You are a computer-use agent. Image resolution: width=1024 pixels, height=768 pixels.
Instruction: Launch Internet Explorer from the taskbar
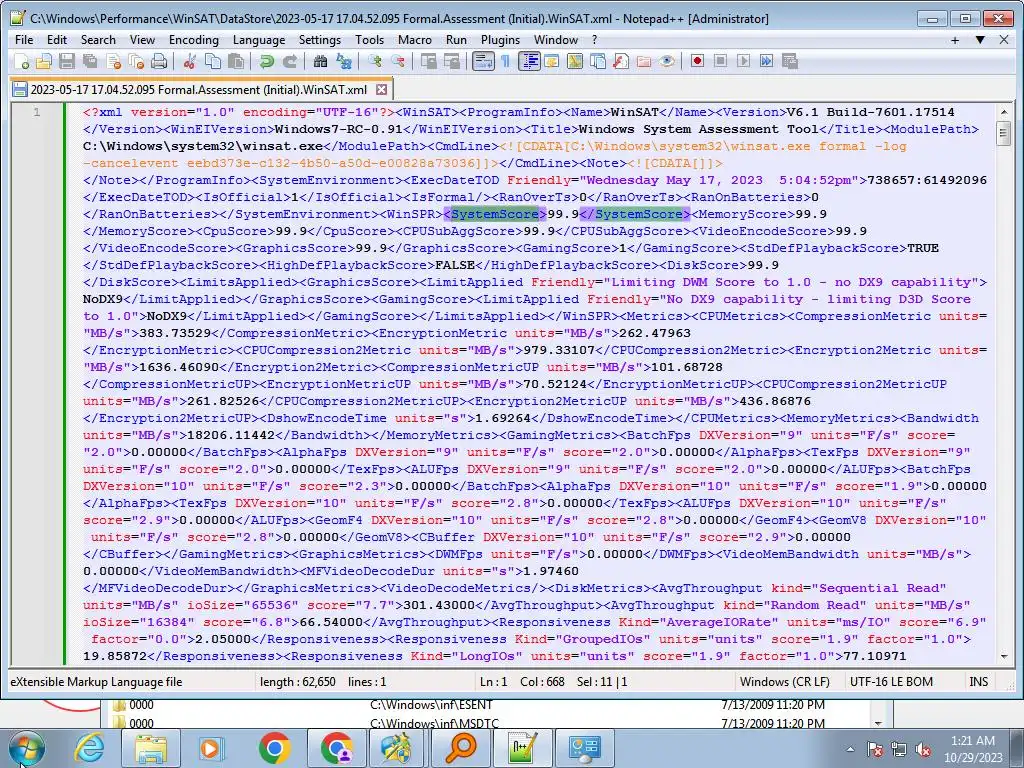click(89, 748)
